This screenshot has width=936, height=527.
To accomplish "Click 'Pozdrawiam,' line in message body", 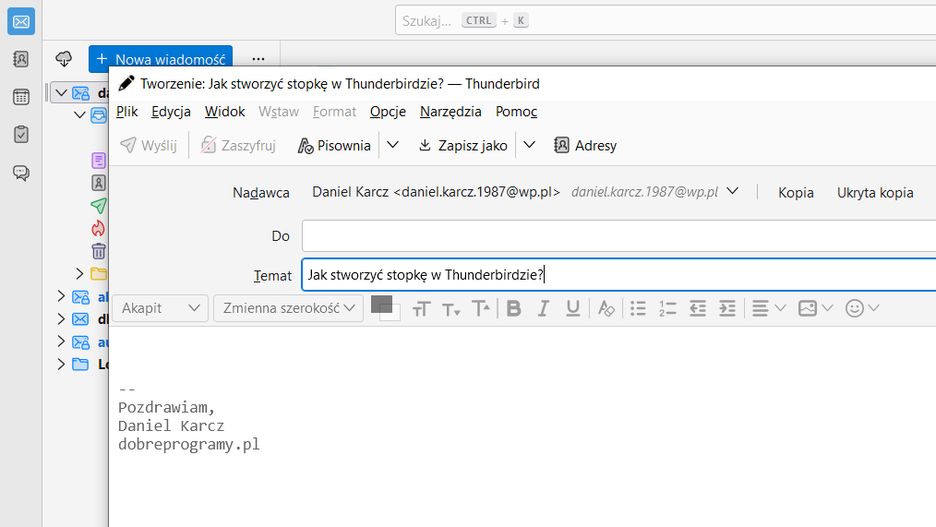I will pos(166,408).
